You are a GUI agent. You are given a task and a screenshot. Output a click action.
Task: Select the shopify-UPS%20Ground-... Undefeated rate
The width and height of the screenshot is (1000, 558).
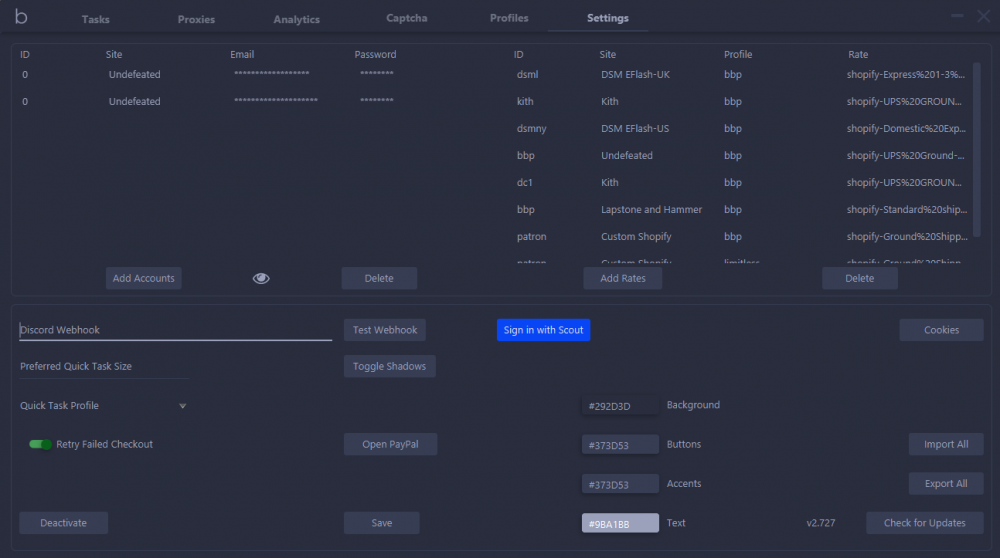[905, 156]
